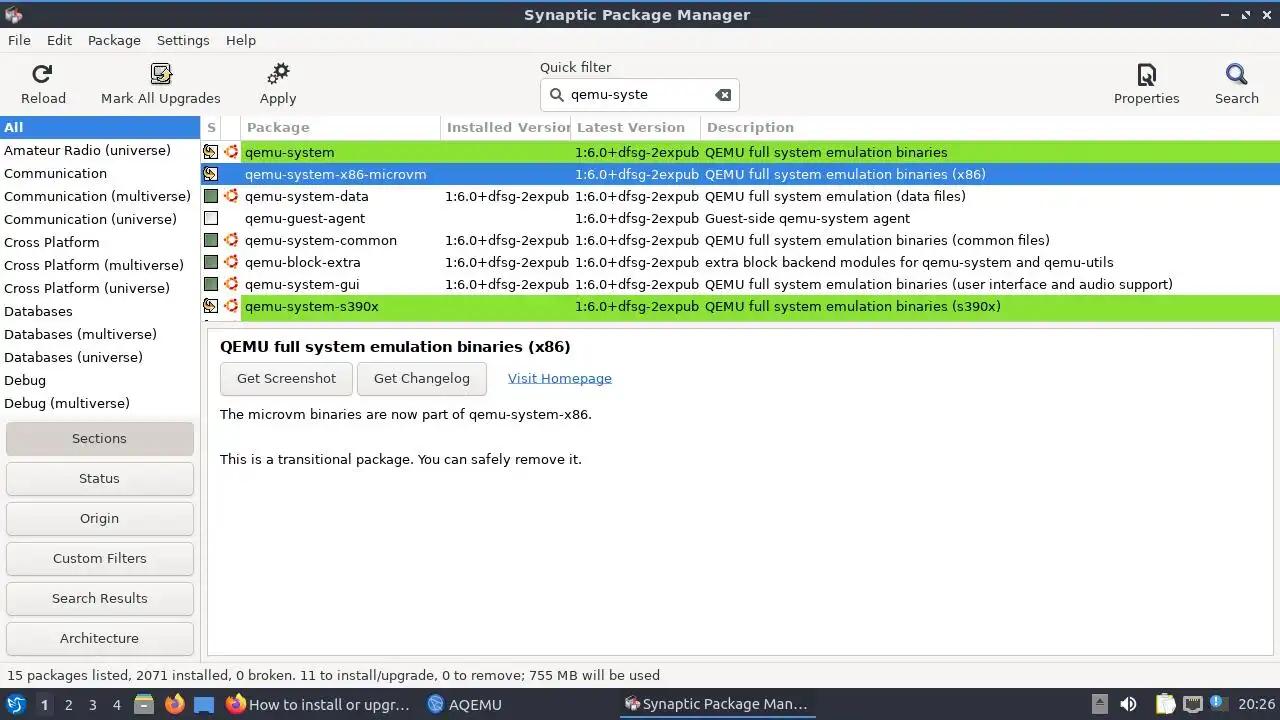Sort by the Package column header
Viewport: 1280px width, 720px height.
click(x=340, y=127)
